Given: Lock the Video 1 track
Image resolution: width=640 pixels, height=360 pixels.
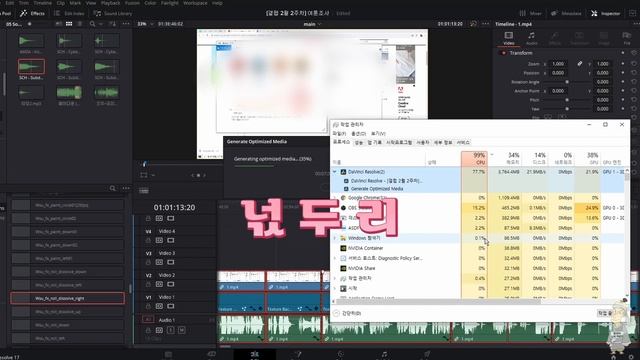Looking at the screenshot, I should pos(148,306).
